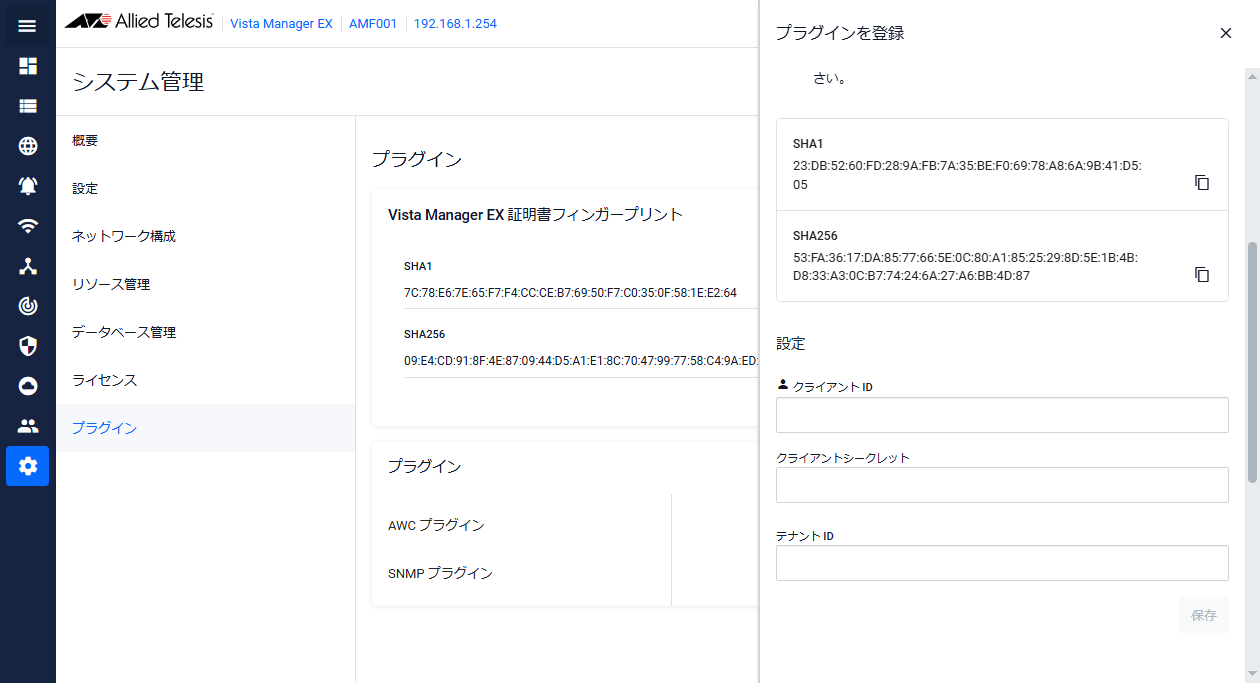
Task: Open the device list icon in sidebar
Action: click(28, 106)
